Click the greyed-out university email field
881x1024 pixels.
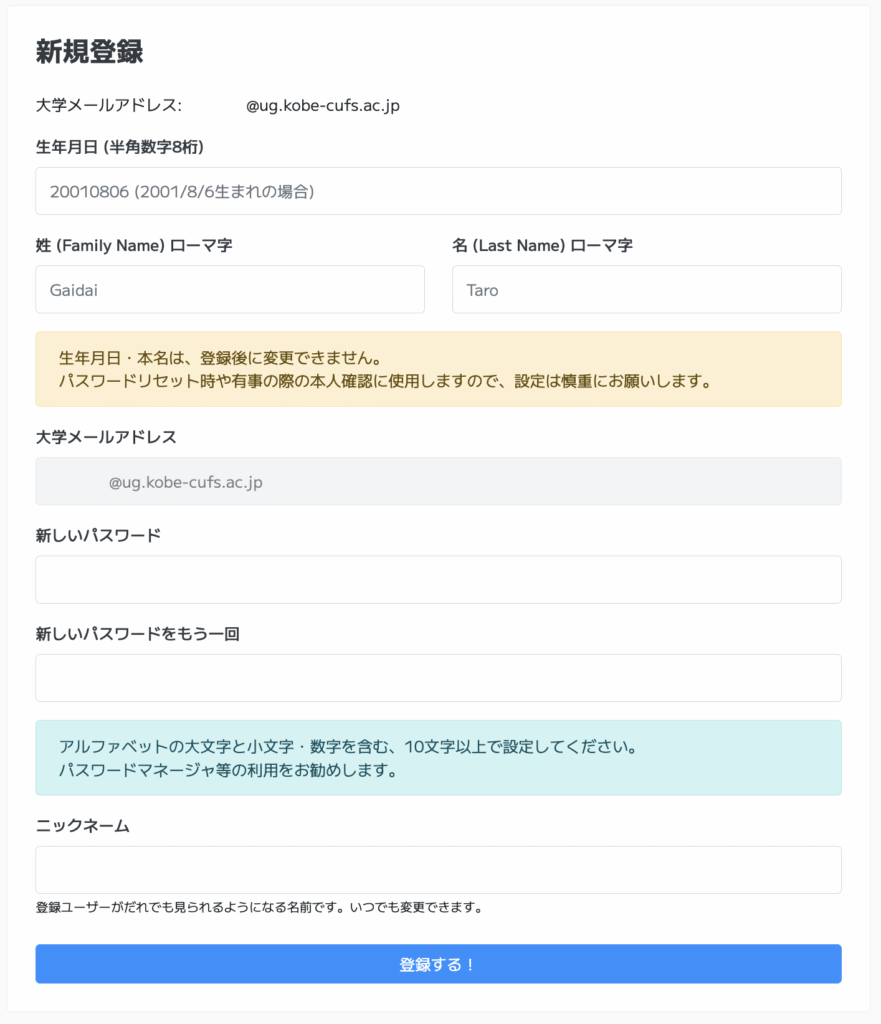tap(438, 481)
